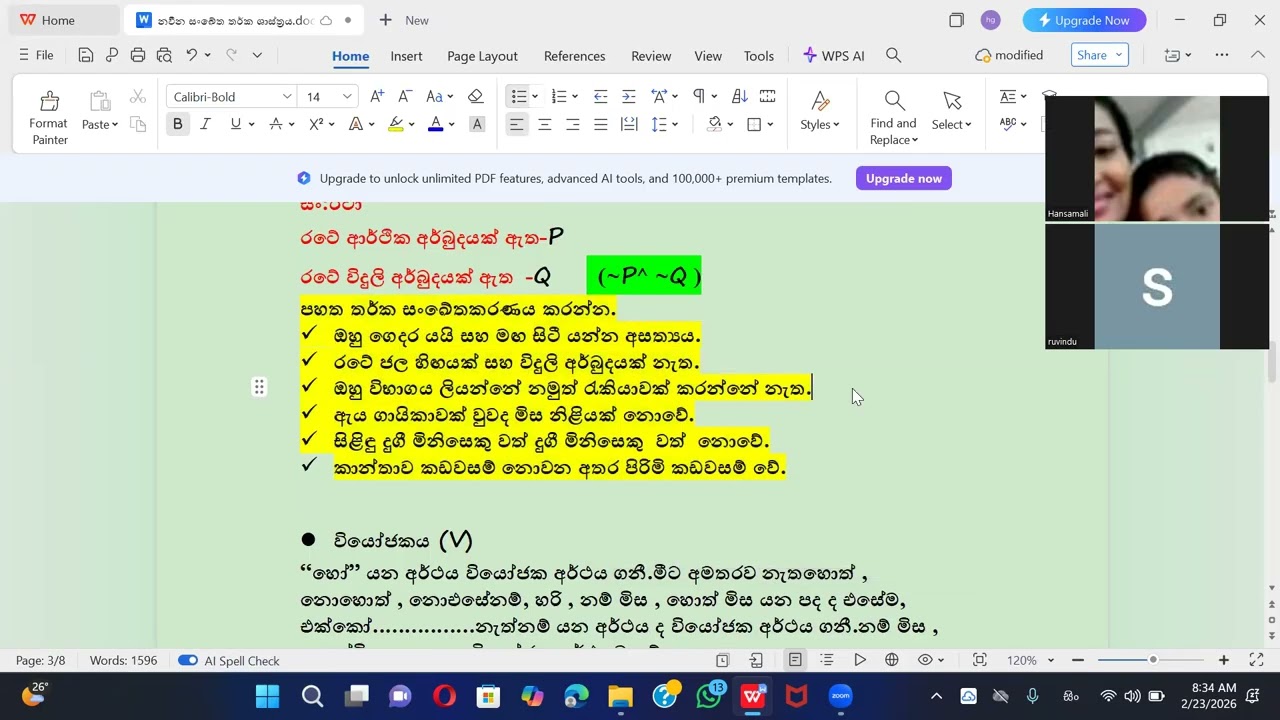1280x720 pixels.
Task: Align text left
Action: (516, 124)
